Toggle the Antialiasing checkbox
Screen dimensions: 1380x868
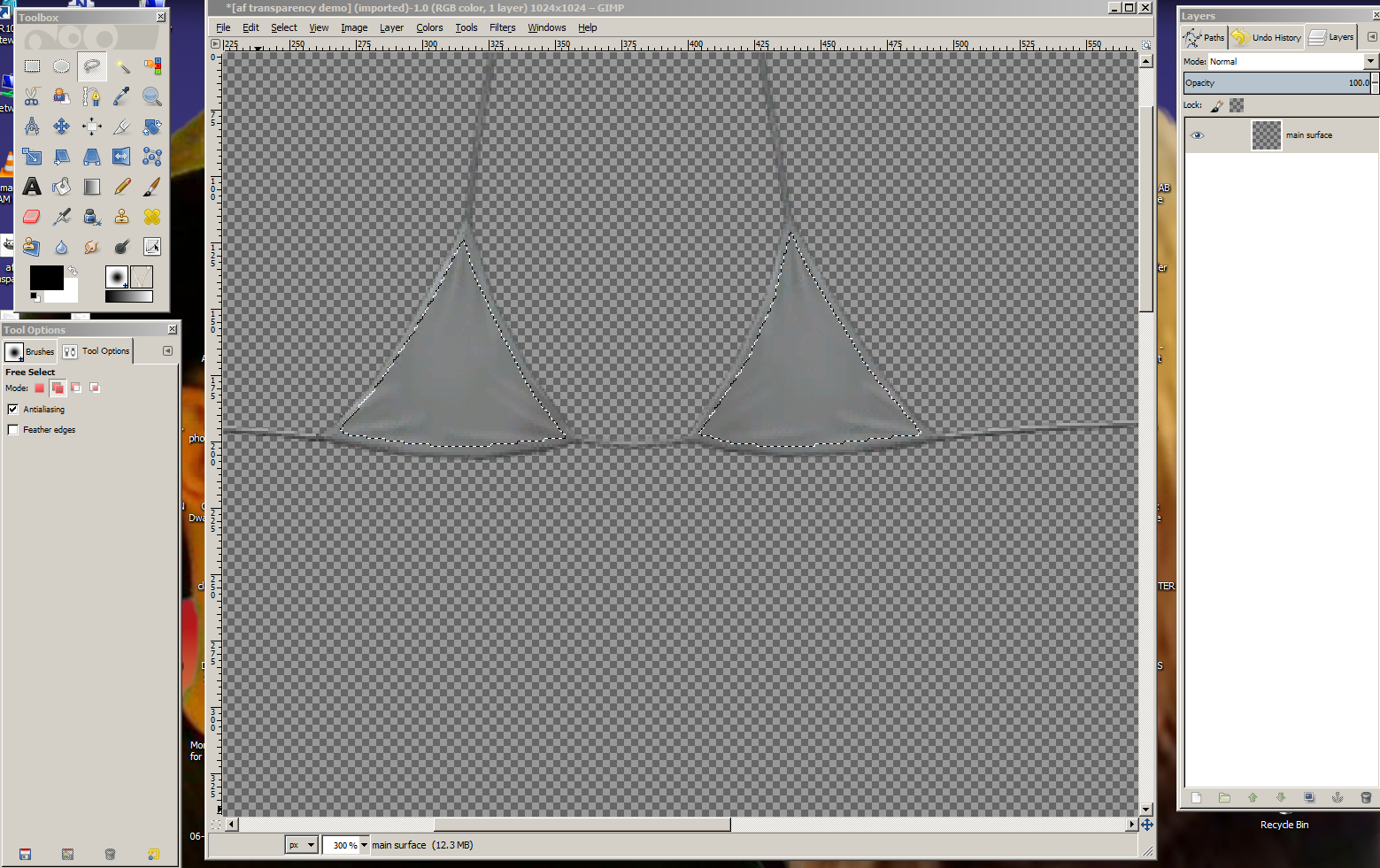(x=12, y=409)
